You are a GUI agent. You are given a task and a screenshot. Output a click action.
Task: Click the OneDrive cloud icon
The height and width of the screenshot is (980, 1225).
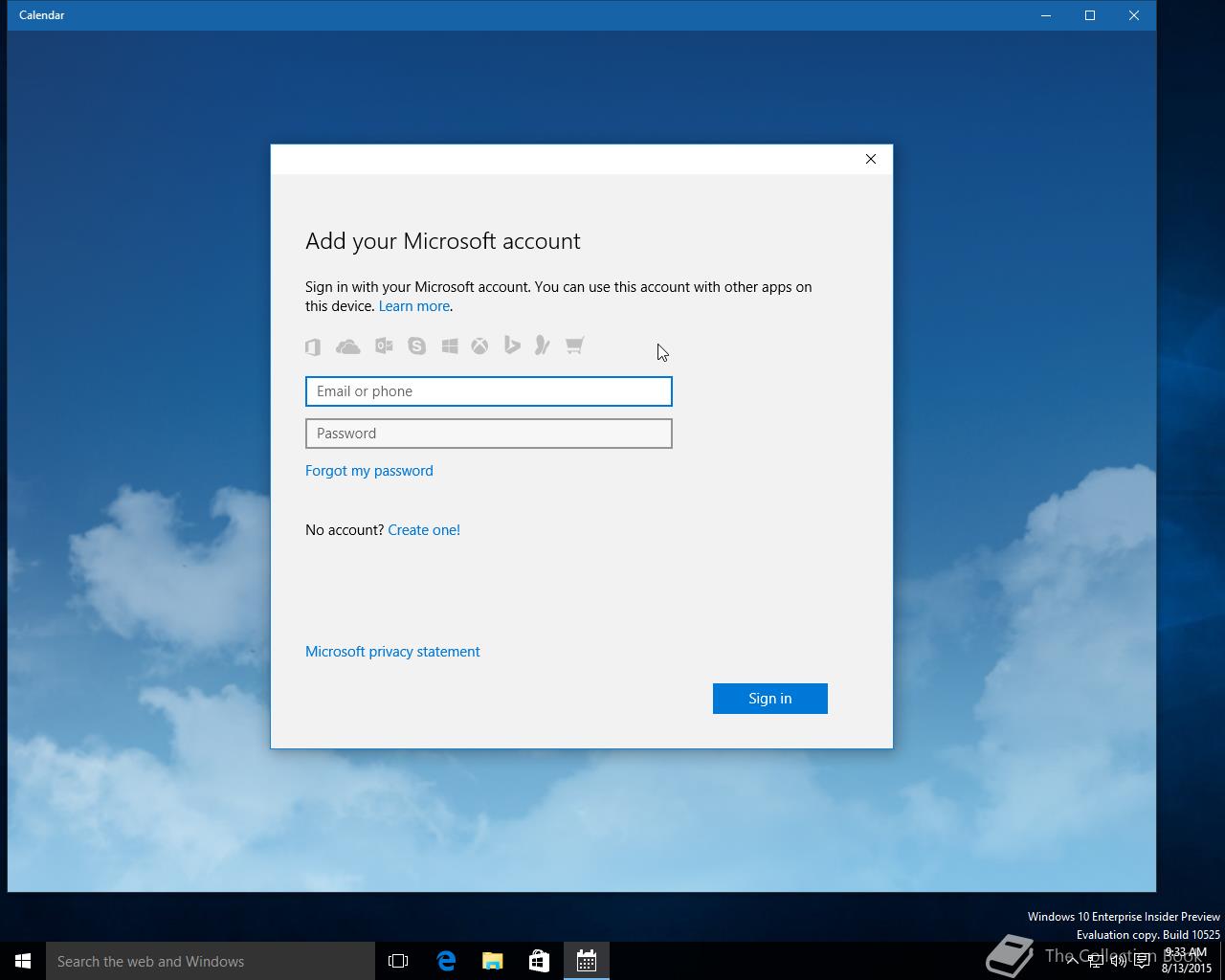coord(348,346)
